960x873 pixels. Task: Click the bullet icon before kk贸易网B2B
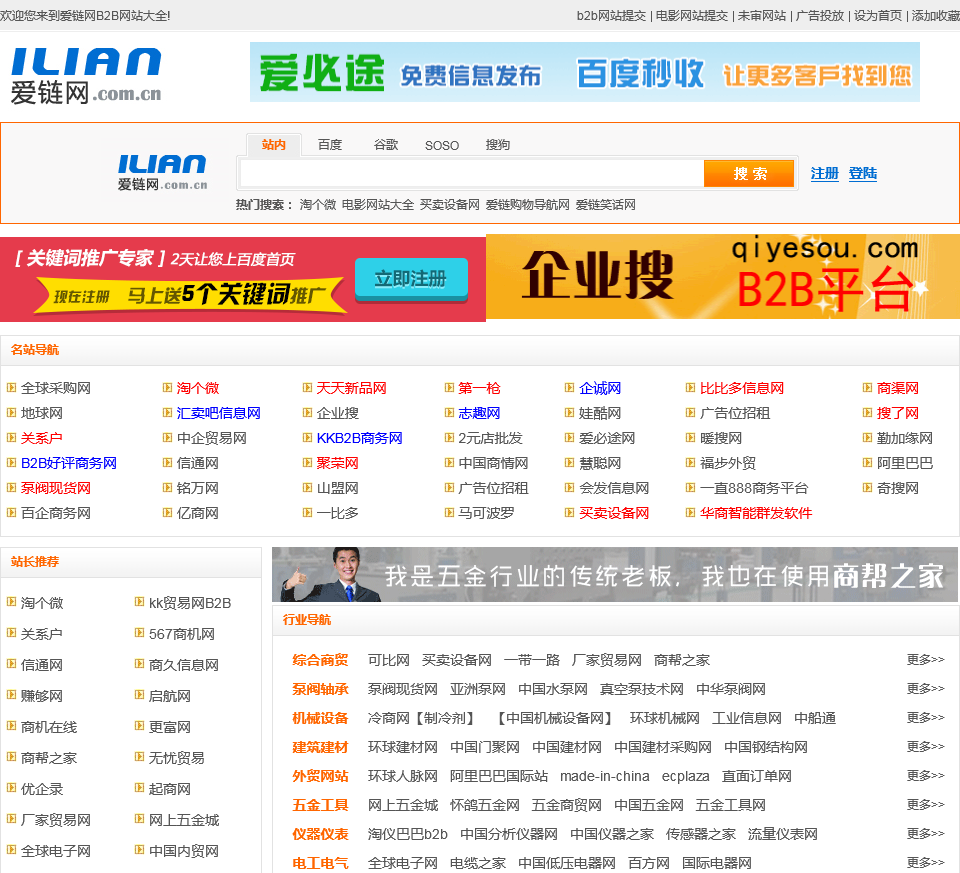point(140,602)
